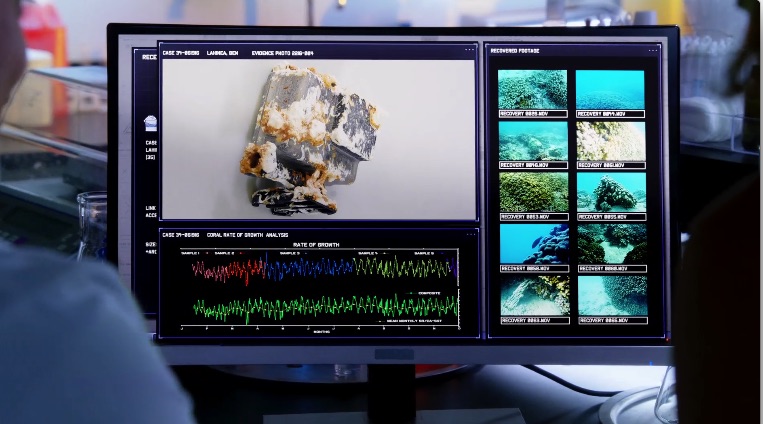Open the open blue water seabed footage thumbnail
This screenshot has width=763, height=424.
tap(610, 90)
